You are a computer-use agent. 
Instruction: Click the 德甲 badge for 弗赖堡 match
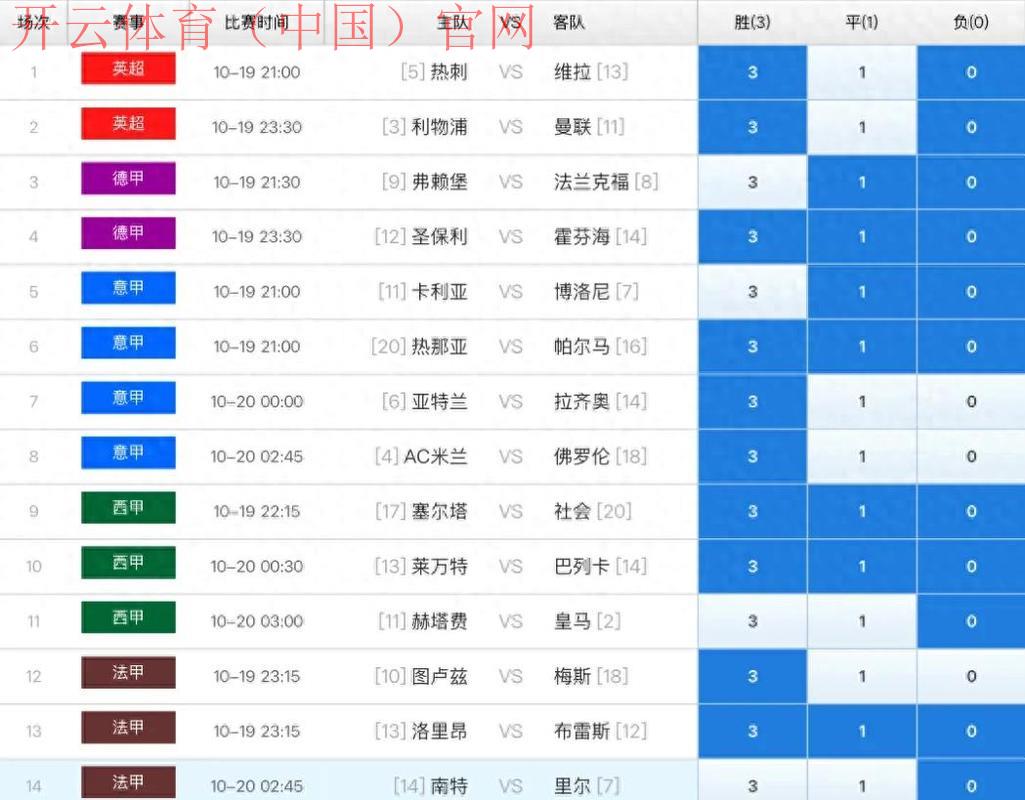click(x=128, y=179)
